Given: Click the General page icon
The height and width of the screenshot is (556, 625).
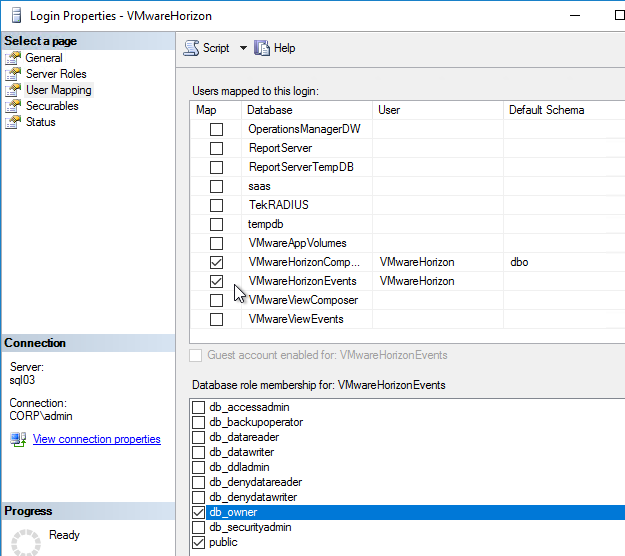Looking at the screenshot, I should point(13,58).
